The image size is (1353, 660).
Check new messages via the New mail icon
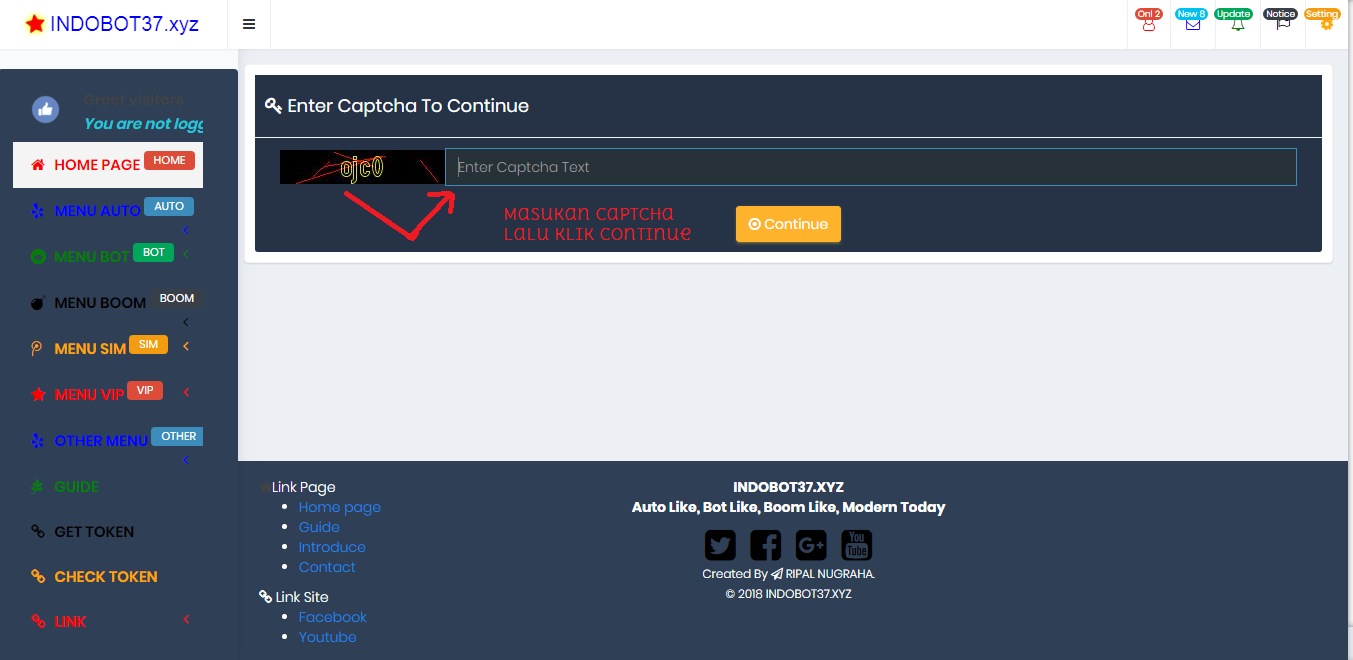(1192, 24)
